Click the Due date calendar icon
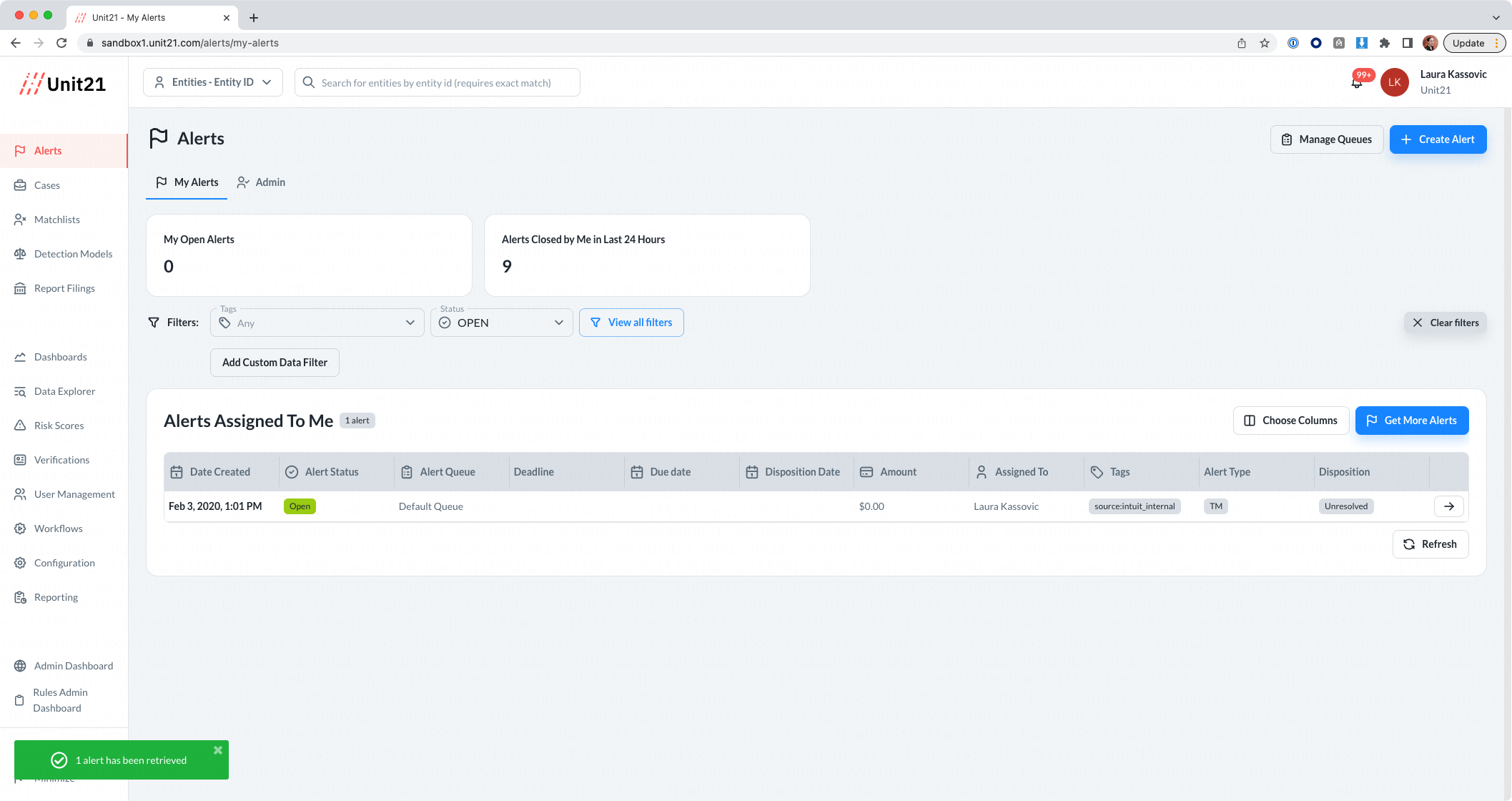1512x801 pixels. pos(637,472)
